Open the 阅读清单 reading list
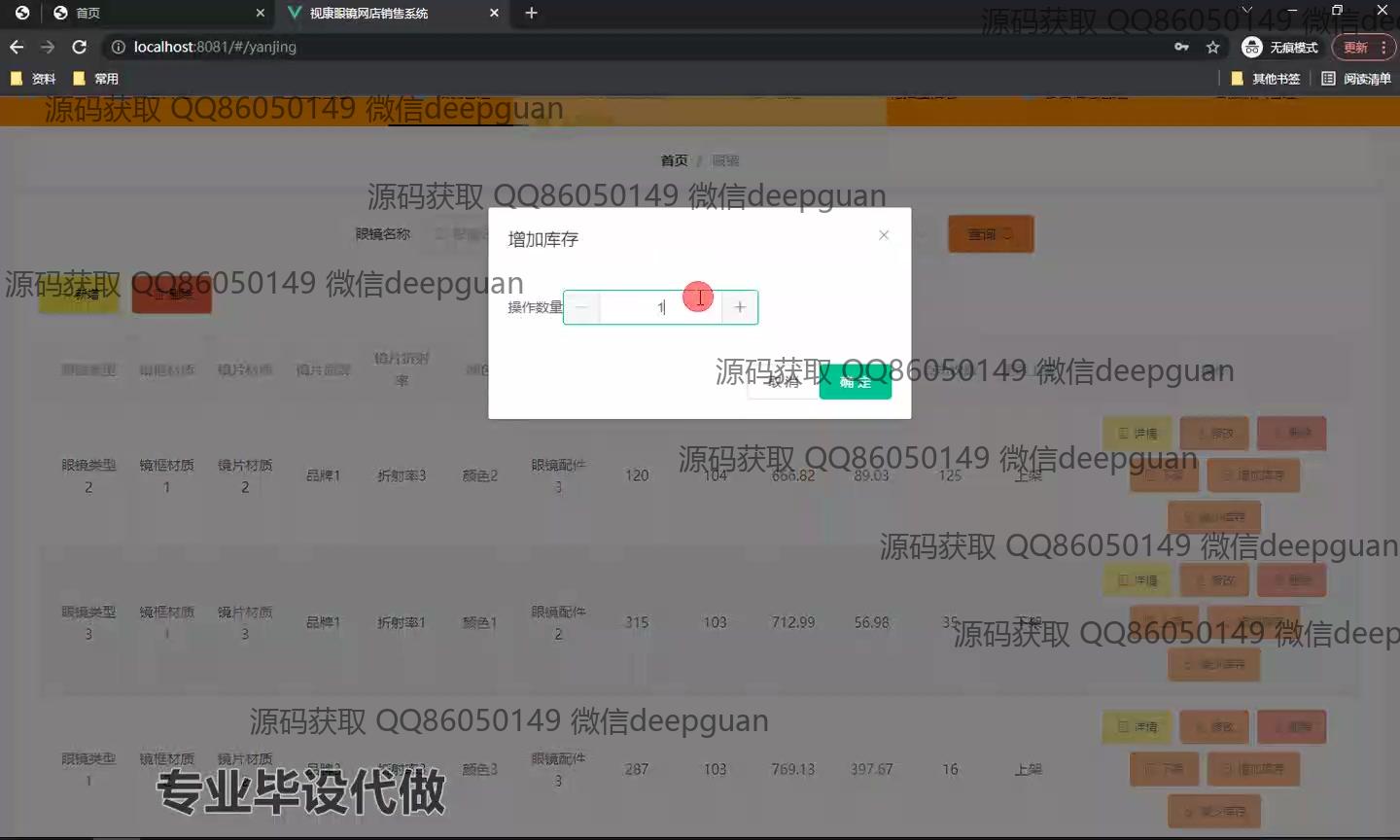The image size is (1400, 840). tap(1356, 79)
